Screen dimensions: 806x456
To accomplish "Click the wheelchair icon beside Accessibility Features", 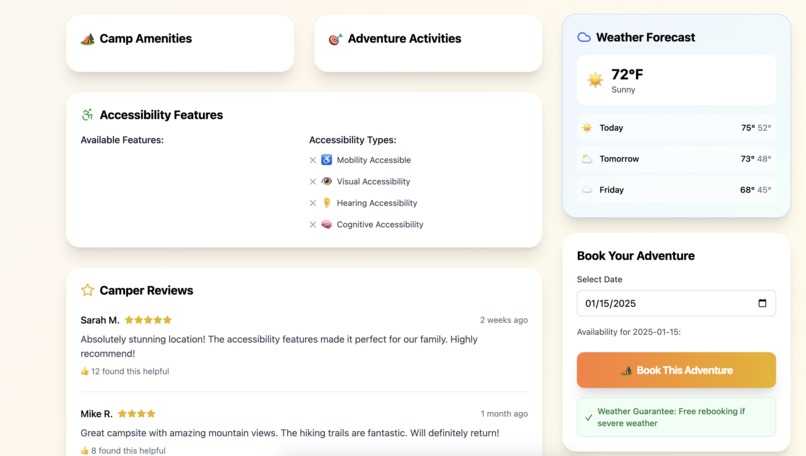I will point(87,115).
